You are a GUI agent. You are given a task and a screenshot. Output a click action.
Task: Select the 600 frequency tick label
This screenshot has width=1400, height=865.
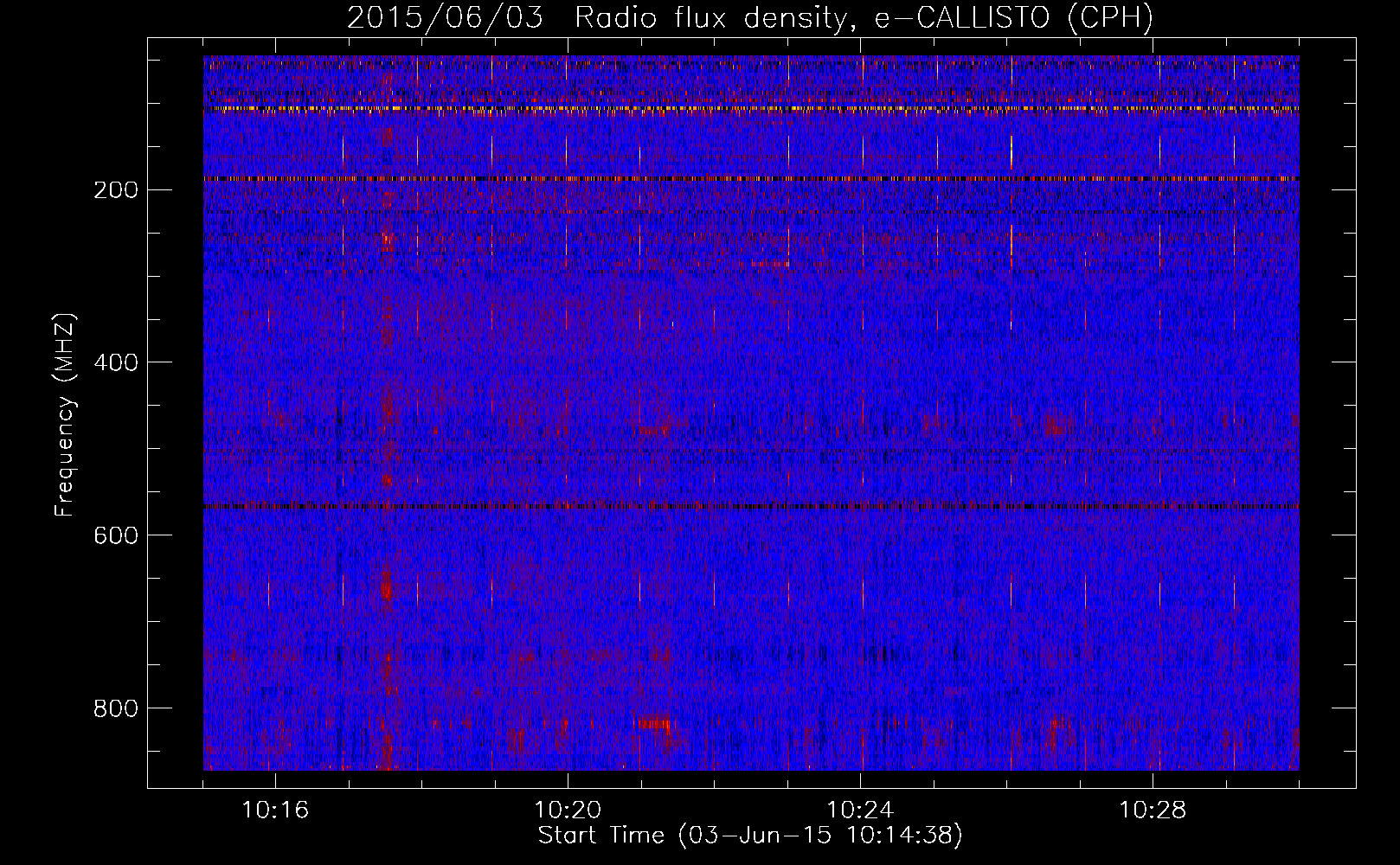click(115, 536)
